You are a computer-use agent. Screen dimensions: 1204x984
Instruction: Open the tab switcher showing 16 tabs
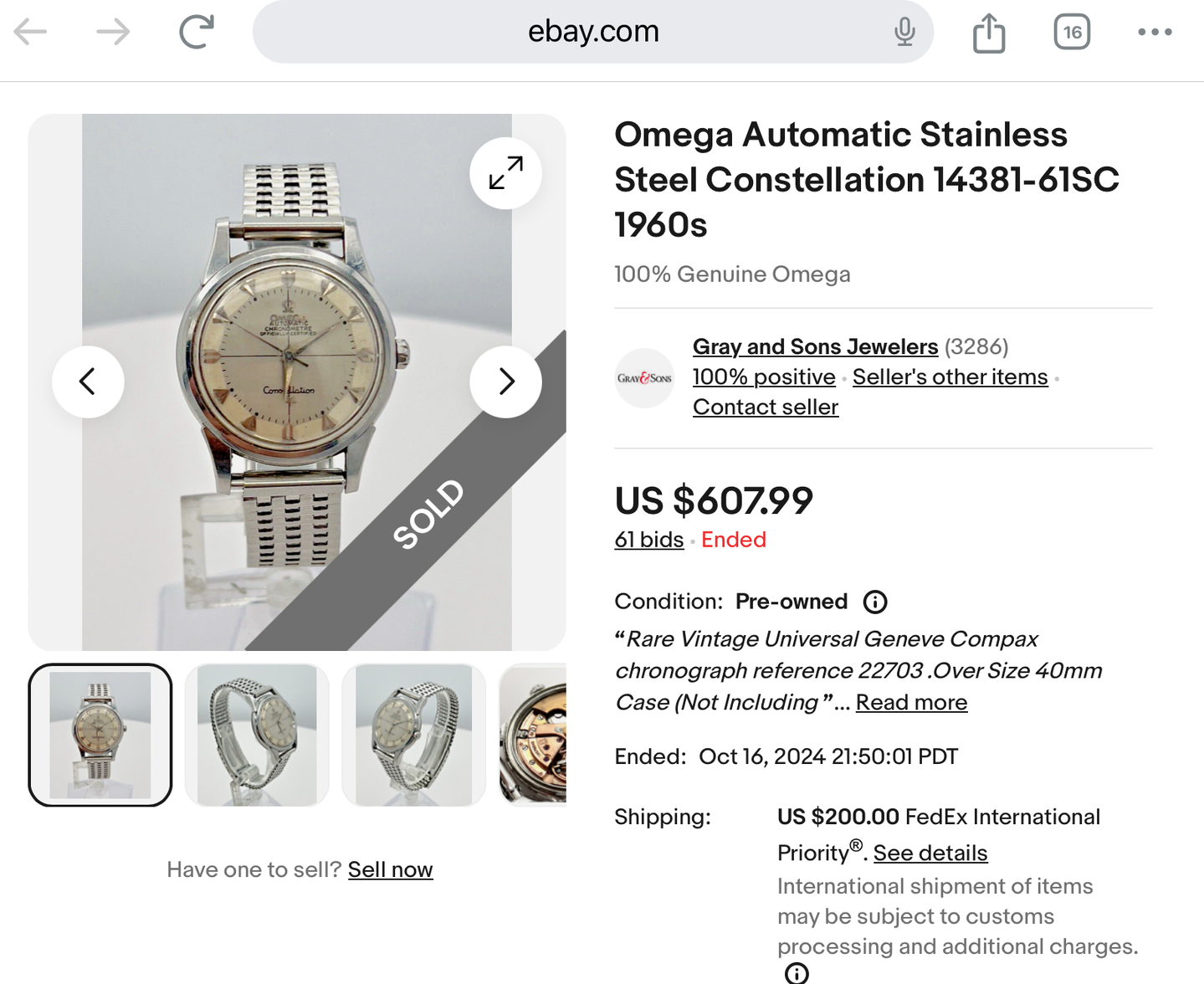coord(1072,33)
